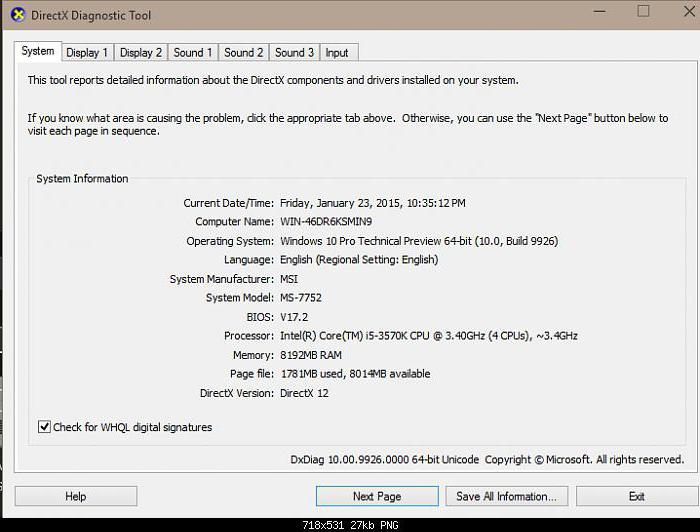The height and width of the screenshot is (532, 700).
Task: Click System Model value MS-7752
Action: click(301, 298)
